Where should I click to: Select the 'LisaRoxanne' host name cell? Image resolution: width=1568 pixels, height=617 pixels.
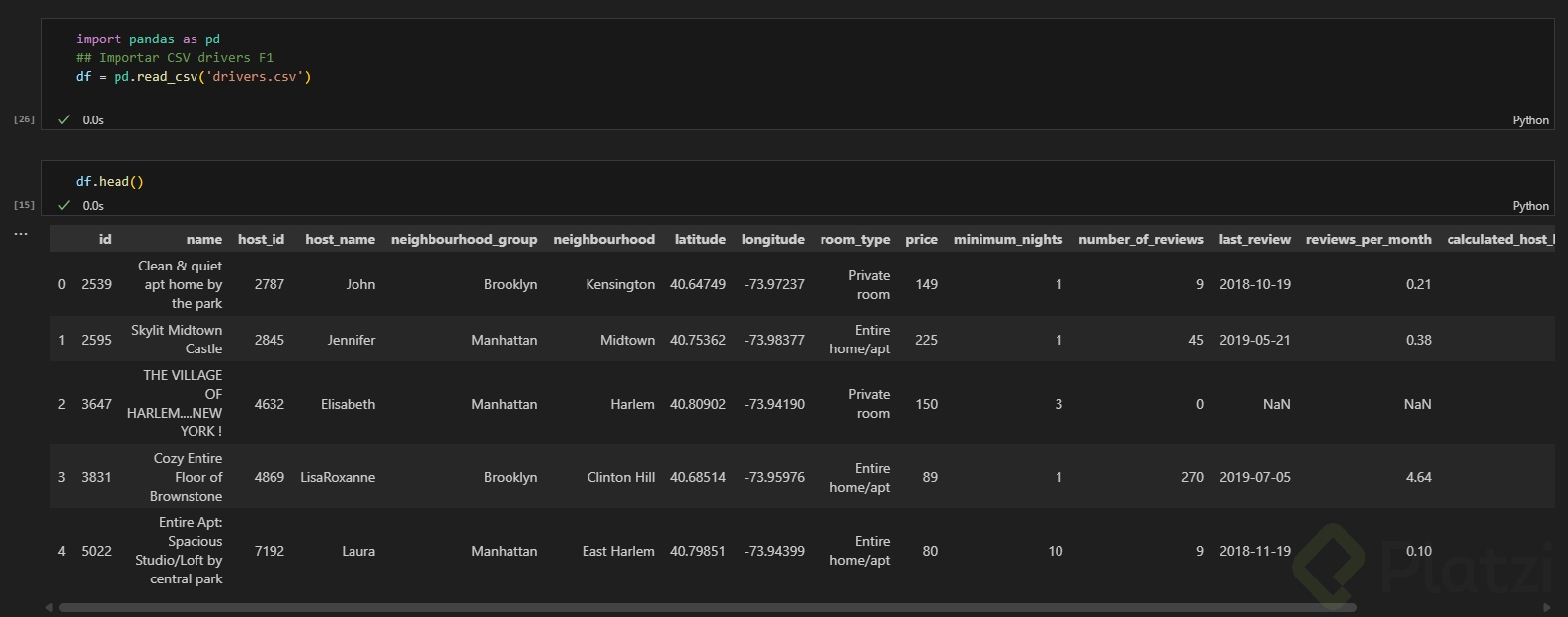pos(338,477)
